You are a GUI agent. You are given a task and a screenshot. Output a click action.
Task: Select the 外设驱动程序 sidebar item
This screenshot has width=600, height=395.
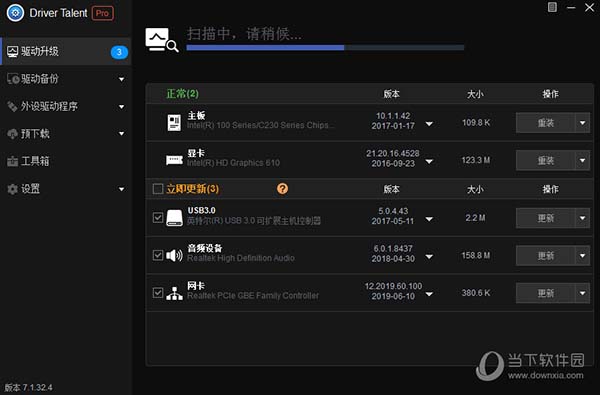click(66, 106)
